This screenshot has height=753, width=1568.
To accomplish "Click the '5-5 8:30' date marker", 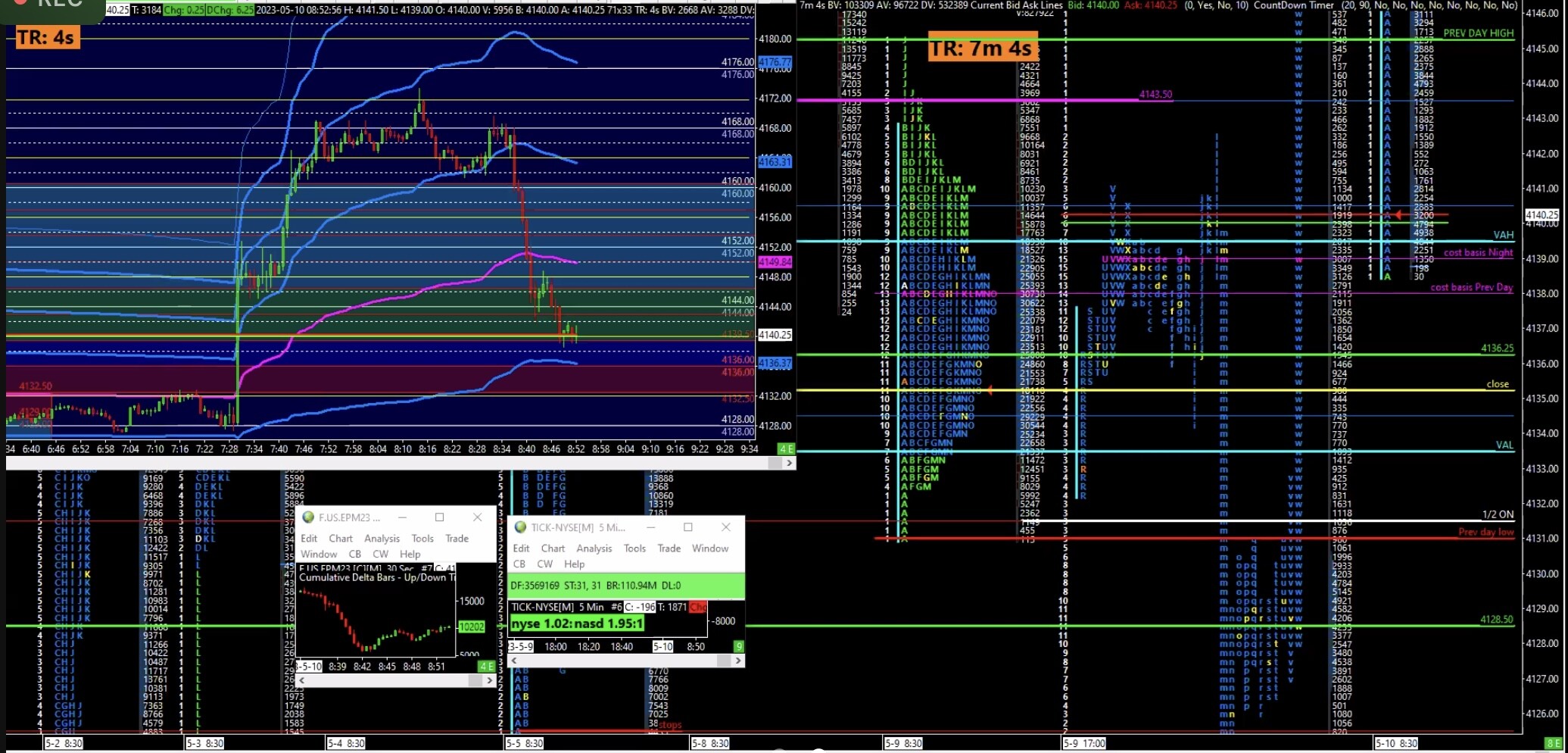I will pyautogui.click(x=525, y=743).
